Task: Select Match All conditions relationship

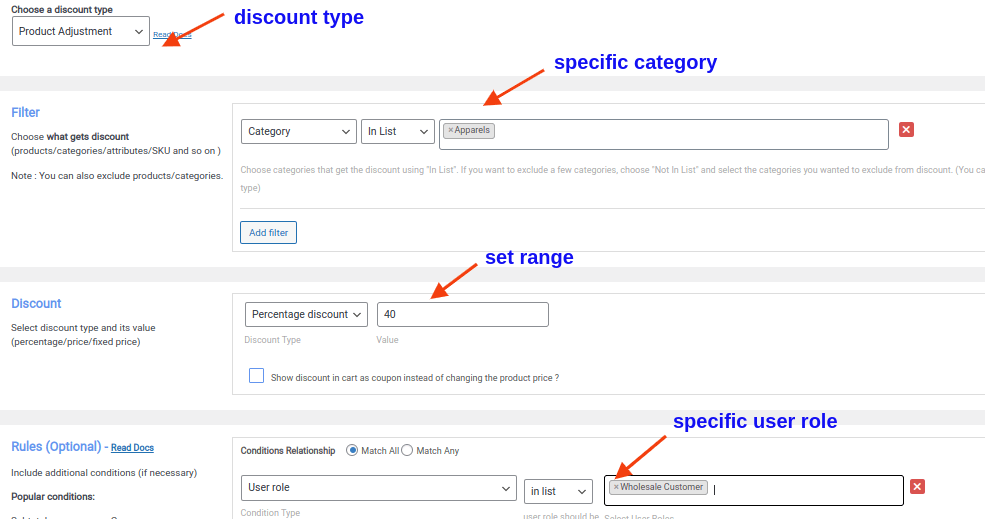Action: pos(352,451)
